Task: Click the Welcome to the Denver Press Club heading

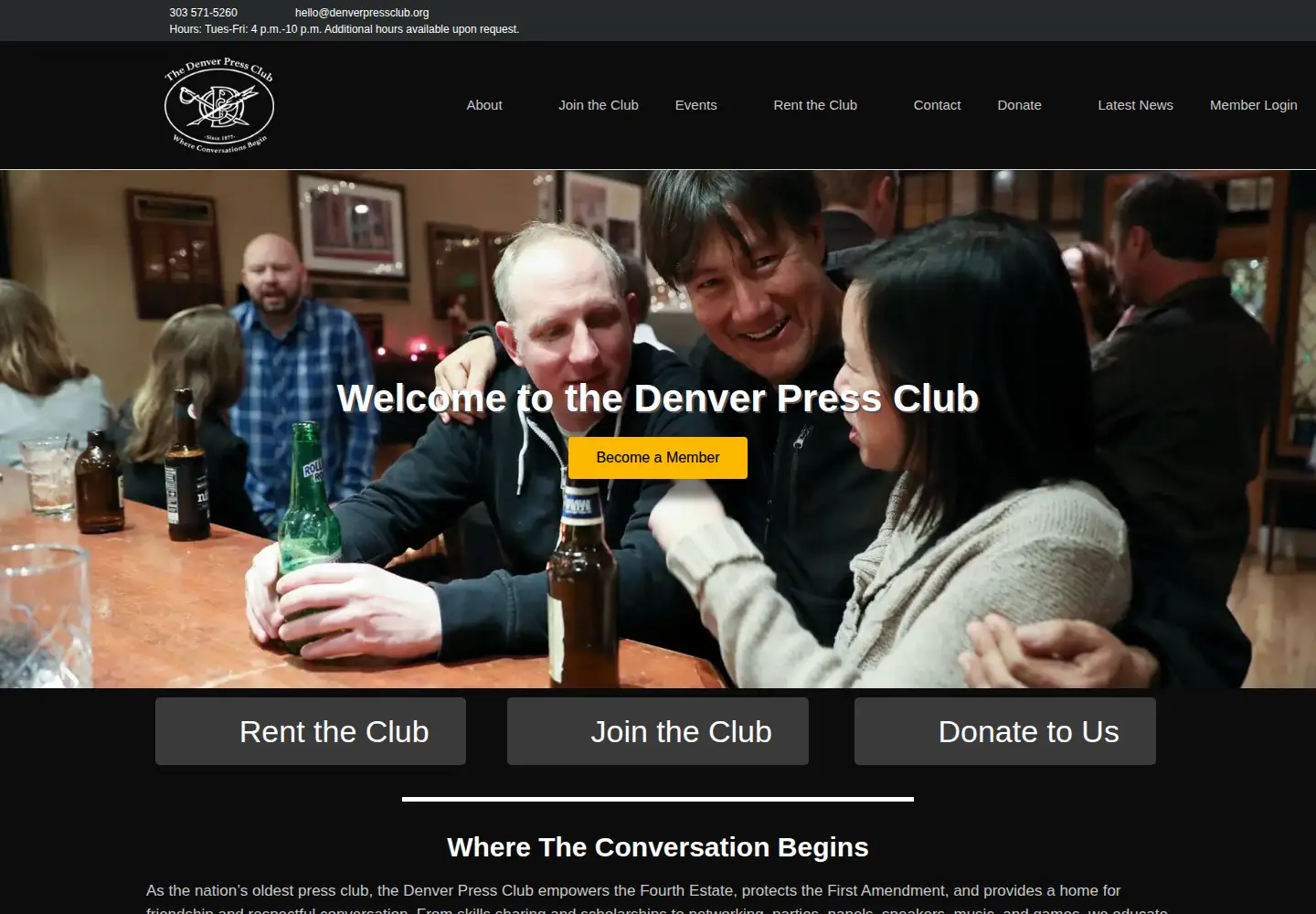Action: [658, 399]
